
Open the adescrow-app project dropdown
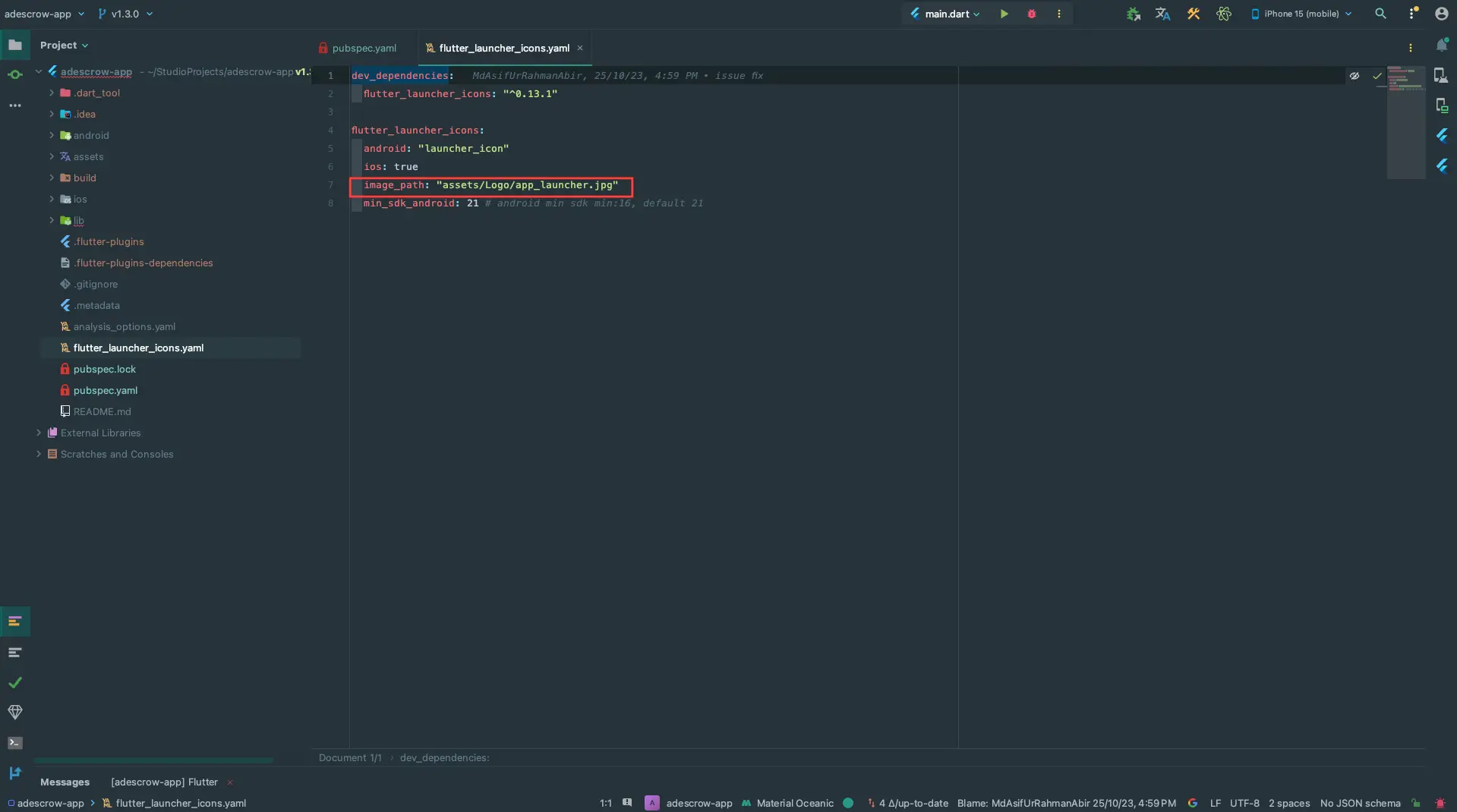(44, 14)
